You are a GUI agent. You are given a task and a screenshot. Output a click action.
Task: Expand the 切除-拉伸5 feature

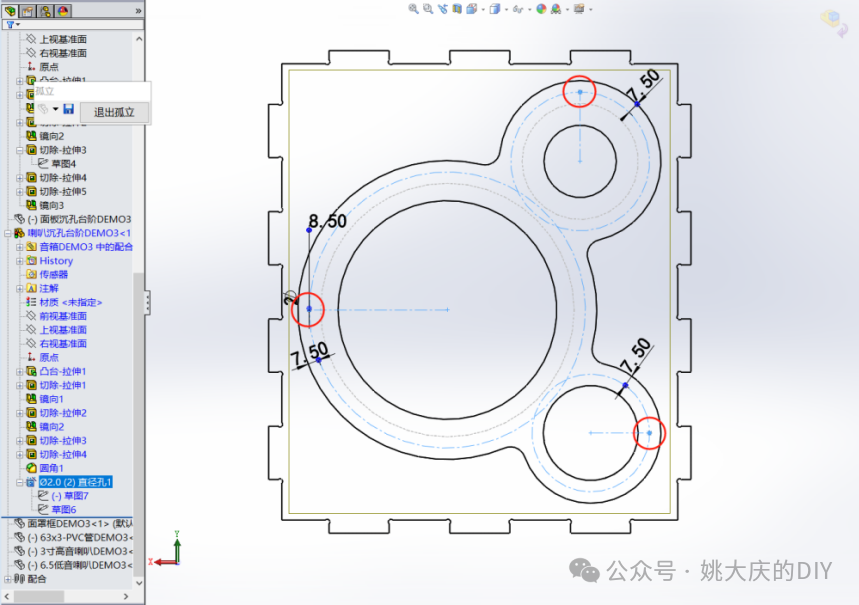[x=20, y=192]
